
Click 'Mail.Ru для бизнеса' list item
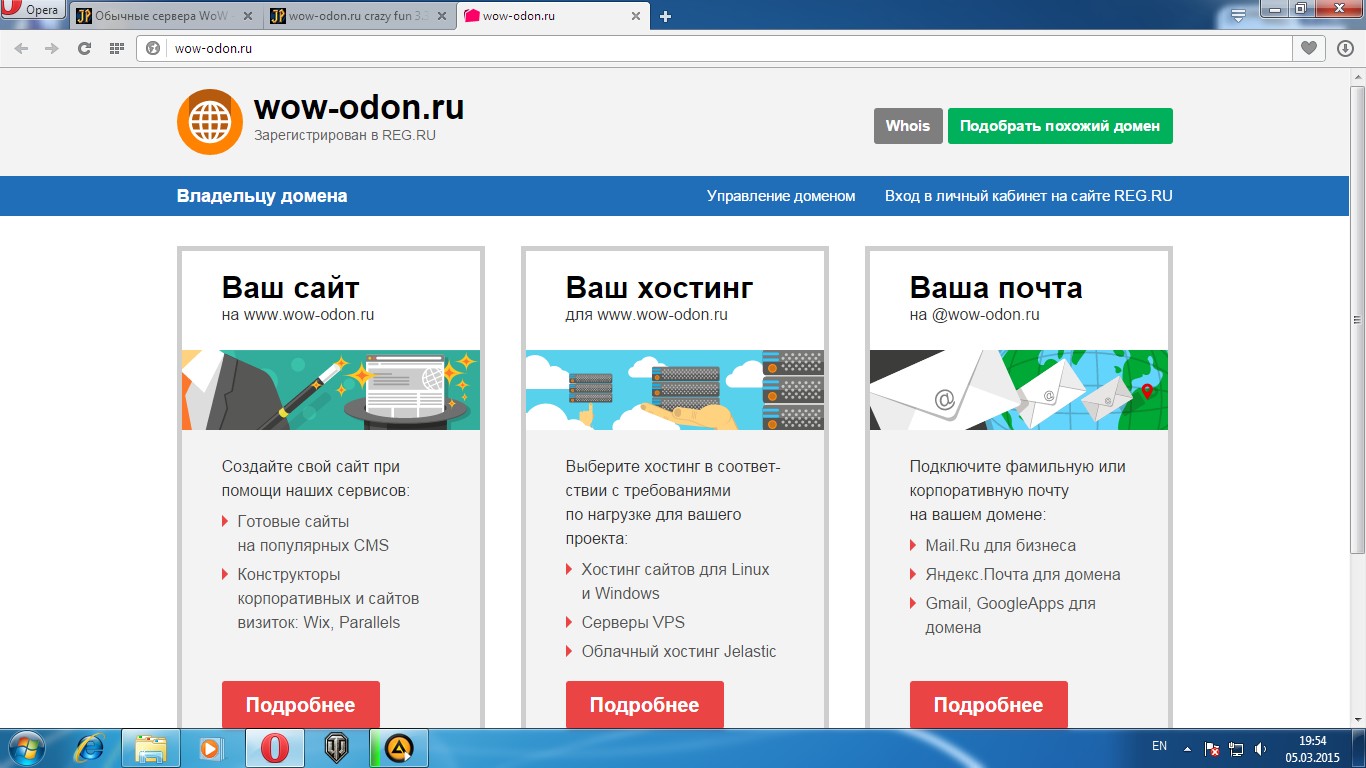pyautogui.click(x=1000, y=545)
